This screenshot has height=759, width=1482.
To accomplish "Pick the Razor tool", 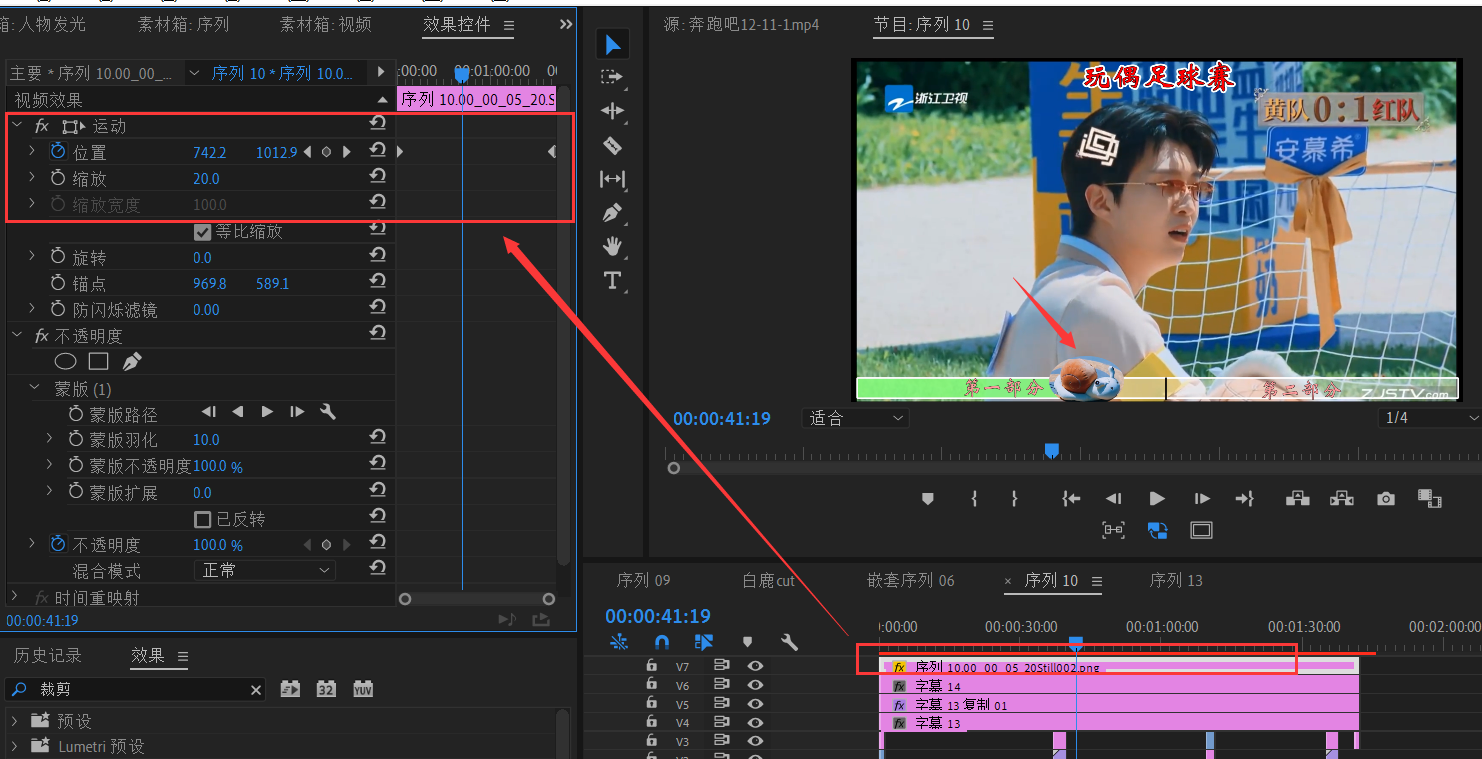I will [613, 145].
